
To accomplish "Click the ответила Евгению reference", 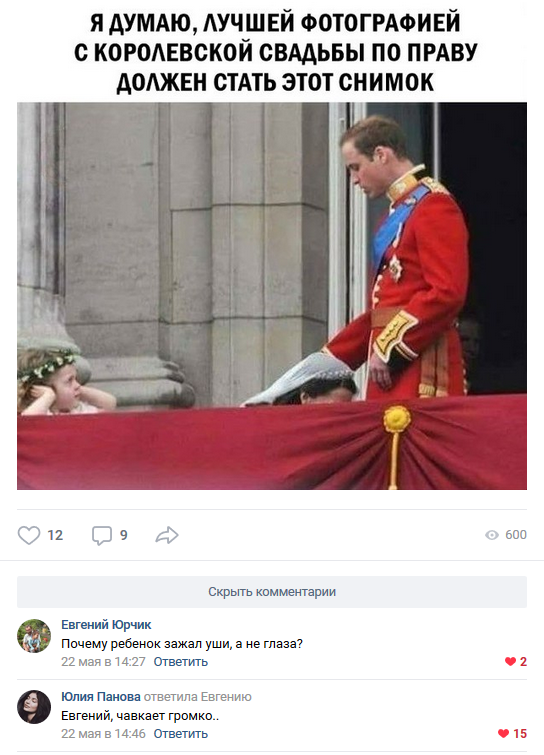I will 197,696.
